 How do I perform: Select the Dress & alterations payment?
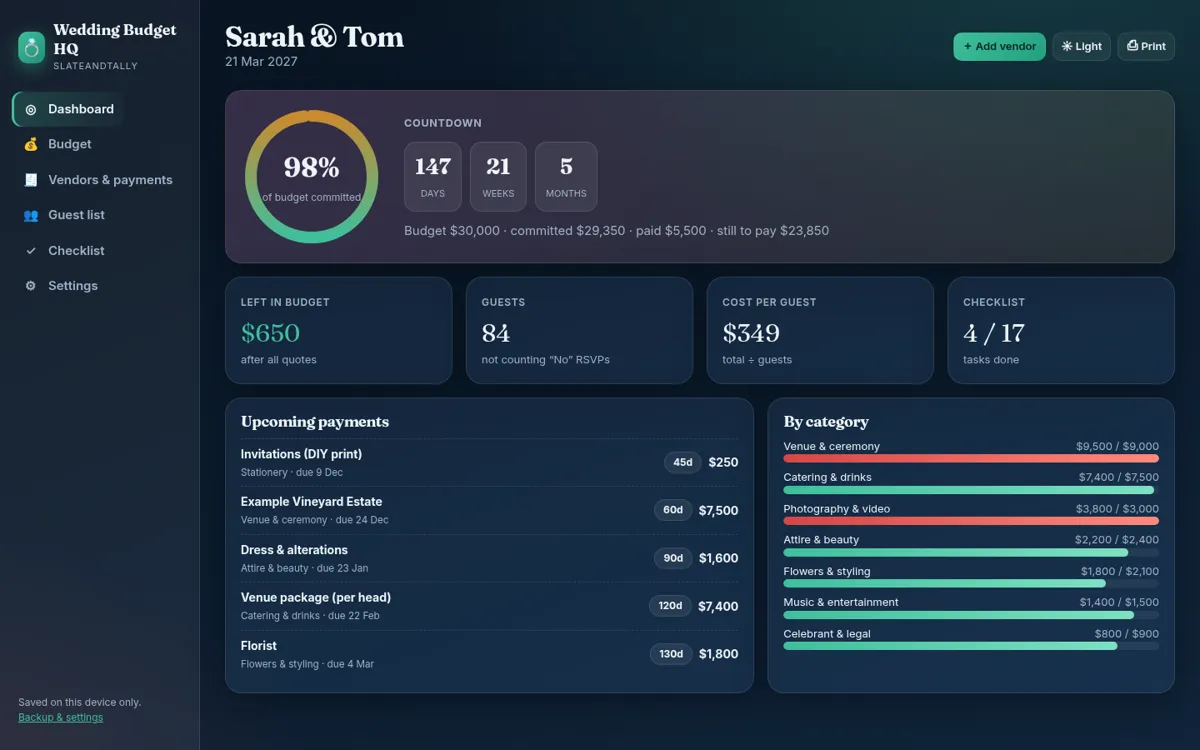coord(489,558)
